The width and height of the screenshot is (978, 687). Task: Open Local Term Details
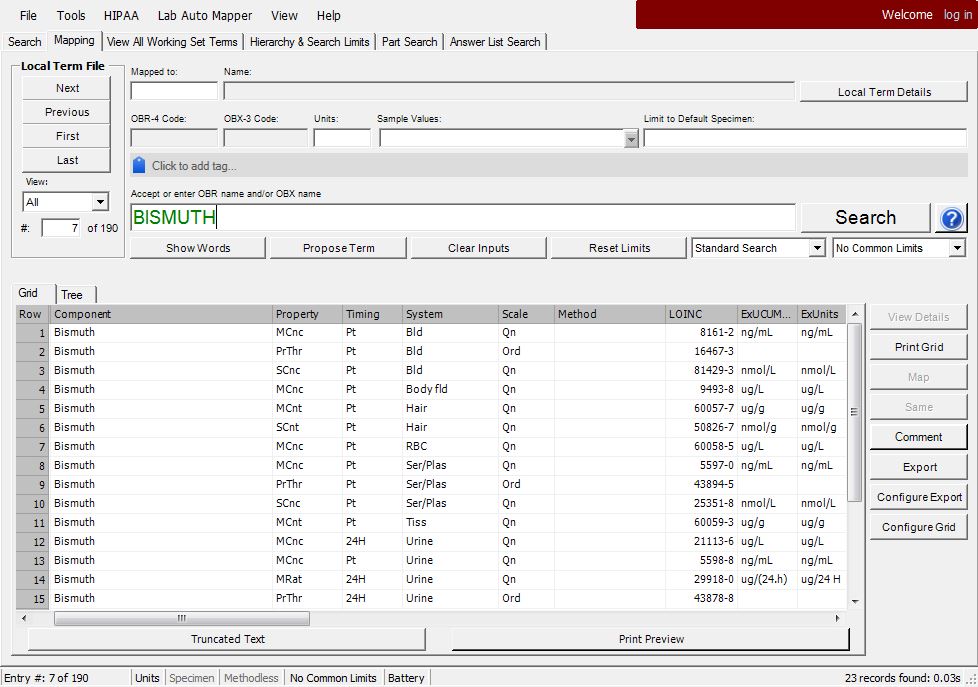tap(884, 92)
